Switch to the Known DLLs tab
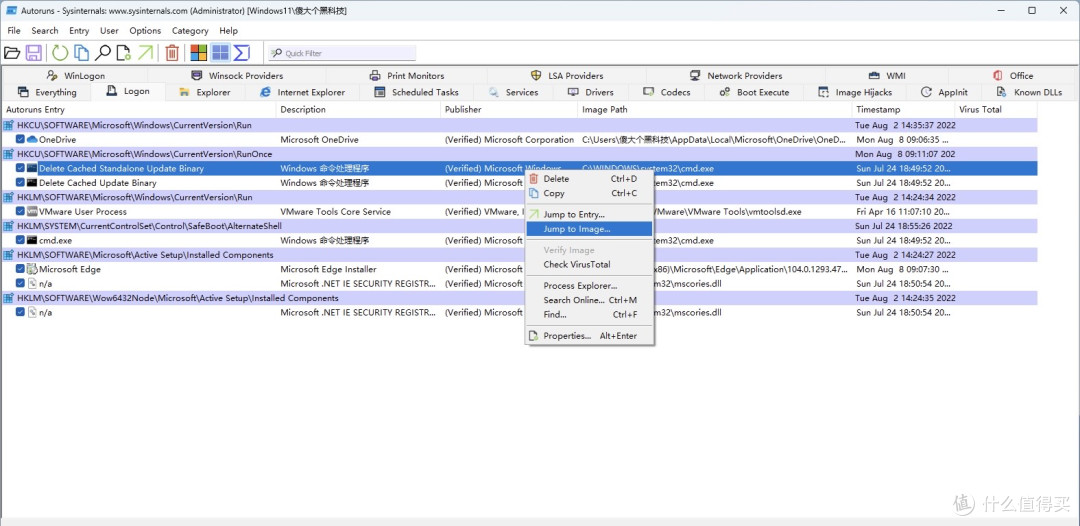 (1029, 92)
